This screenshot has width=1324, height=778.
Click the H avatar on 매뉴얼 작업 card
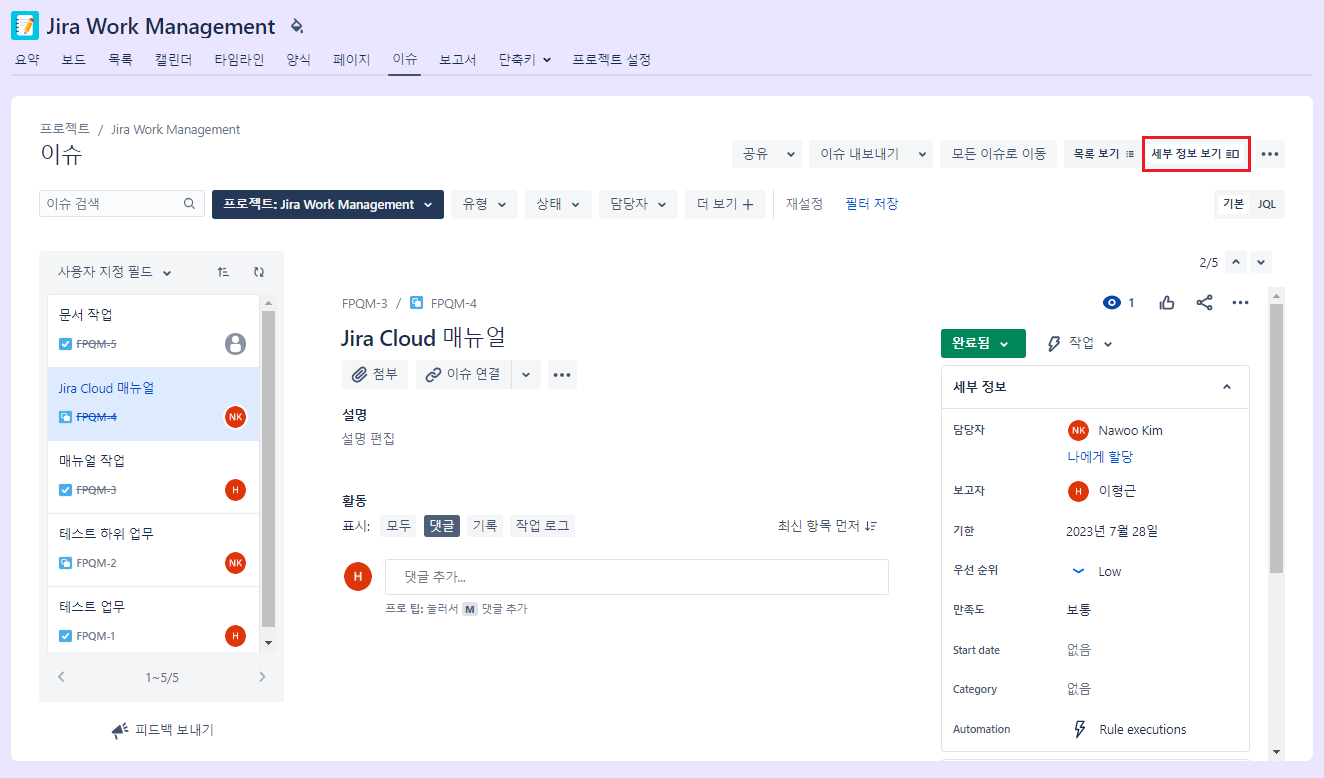click(235, 490)
